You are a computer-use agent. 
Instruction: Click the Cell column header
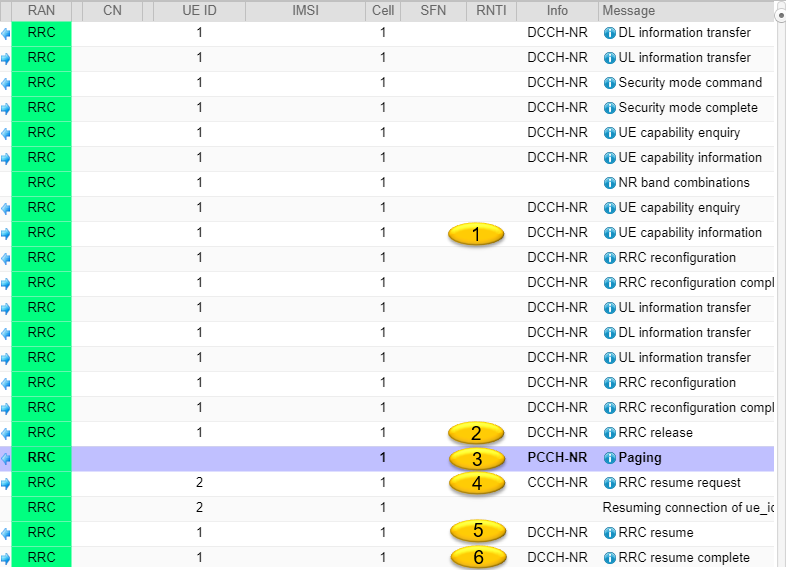coord(383,11)
